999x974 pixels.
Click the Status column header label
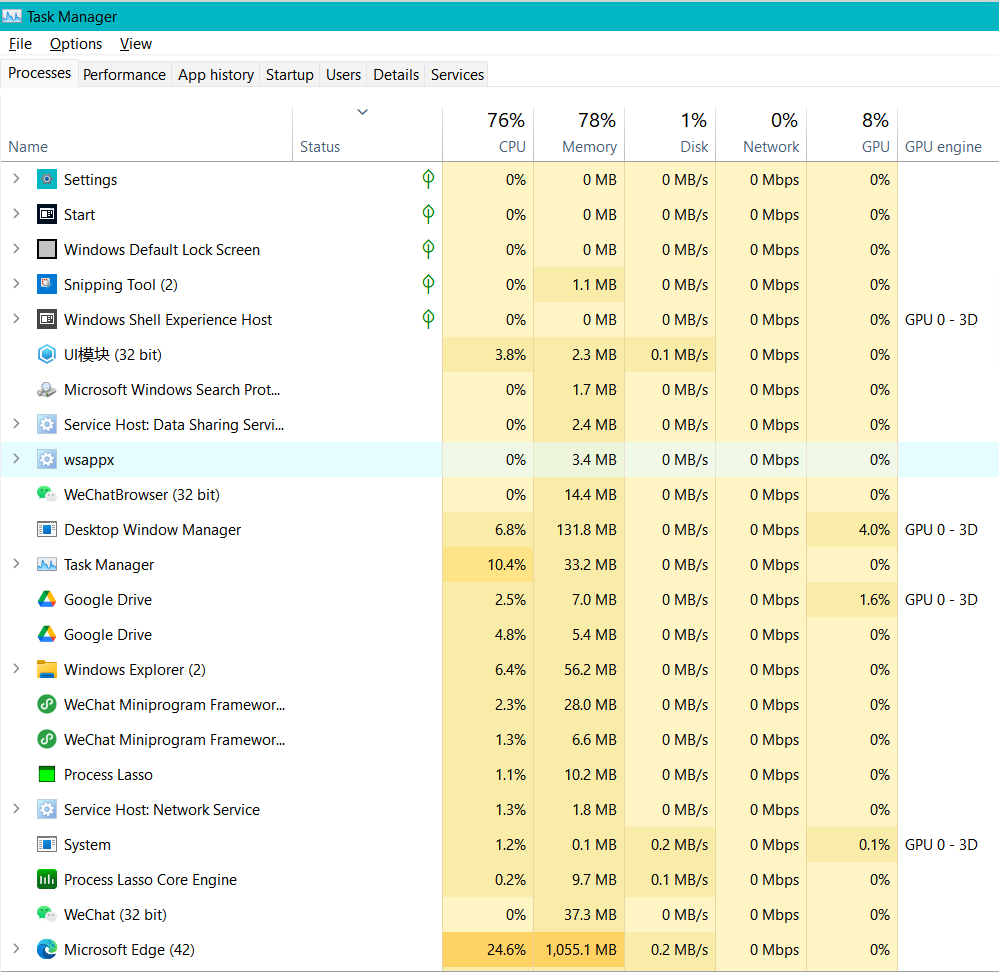320,147
